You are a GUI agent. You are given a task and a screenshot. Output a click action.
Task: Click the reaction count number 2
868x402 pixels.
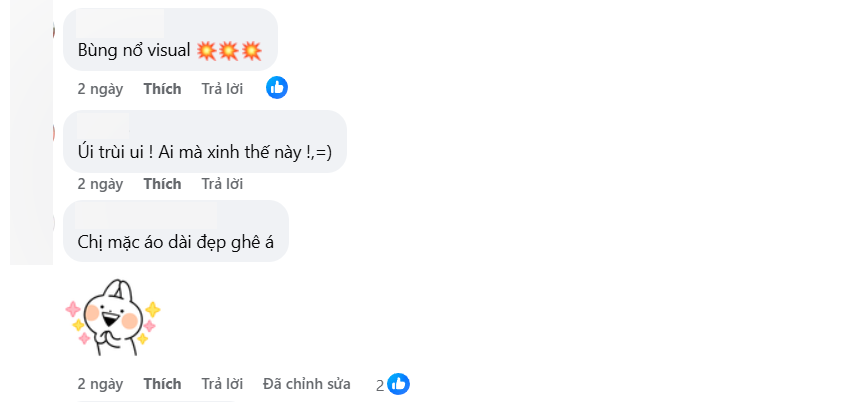coord(380,385)
